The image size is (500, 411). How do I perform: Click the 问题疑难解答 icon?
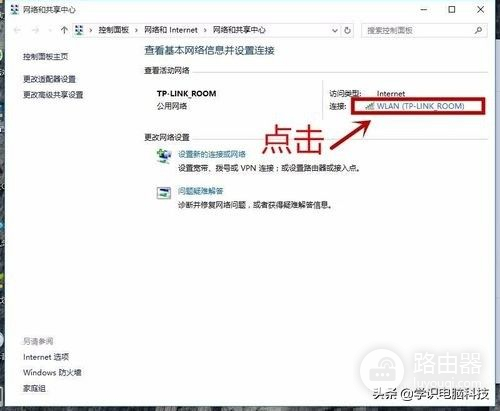pyautogui.click(x=164, y=193)
